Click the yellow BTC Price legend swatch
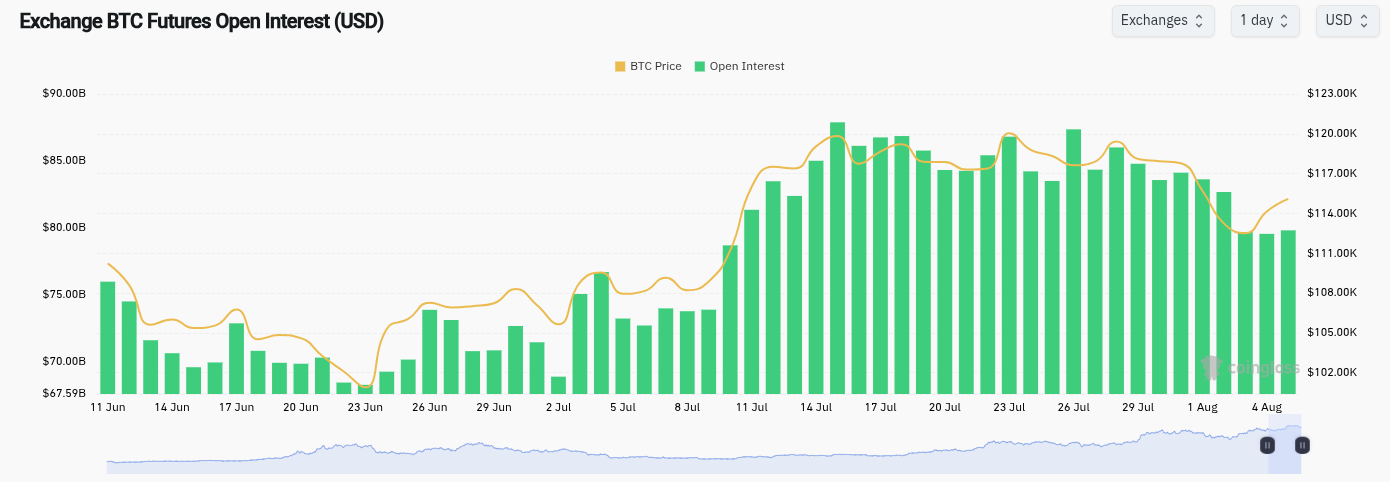Image resolution: width=1390 pixels, height=482 pixels. coord(620,66)
